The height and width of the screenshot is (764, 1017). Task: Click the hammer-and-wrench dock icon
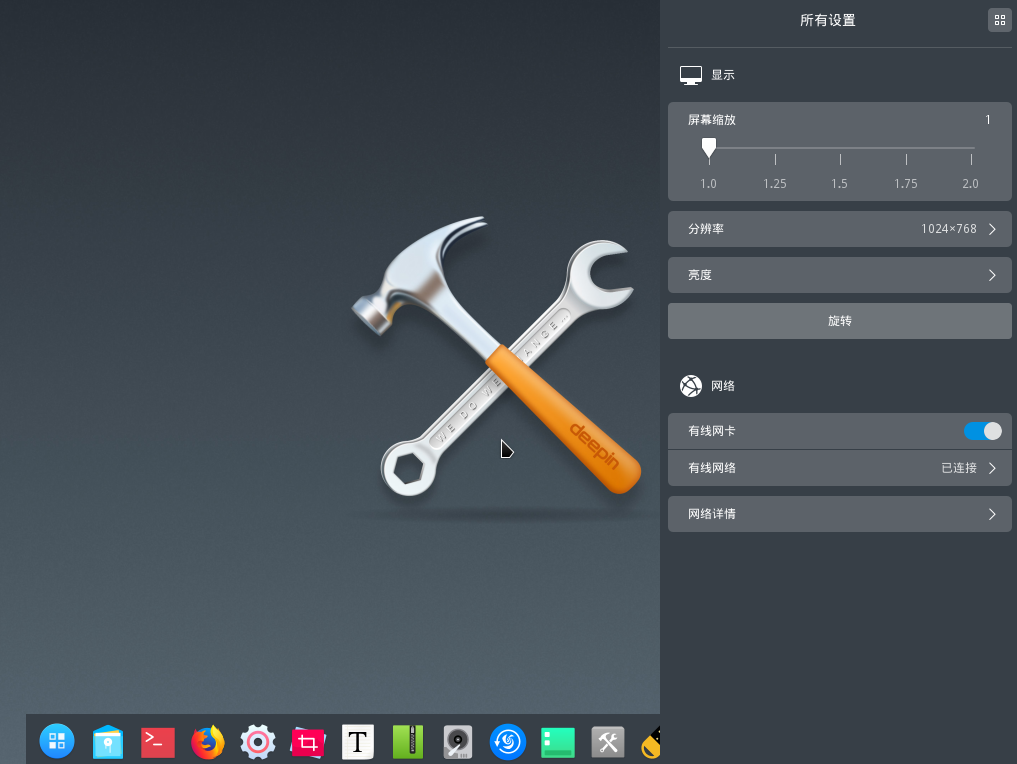(x=608, y=742)
